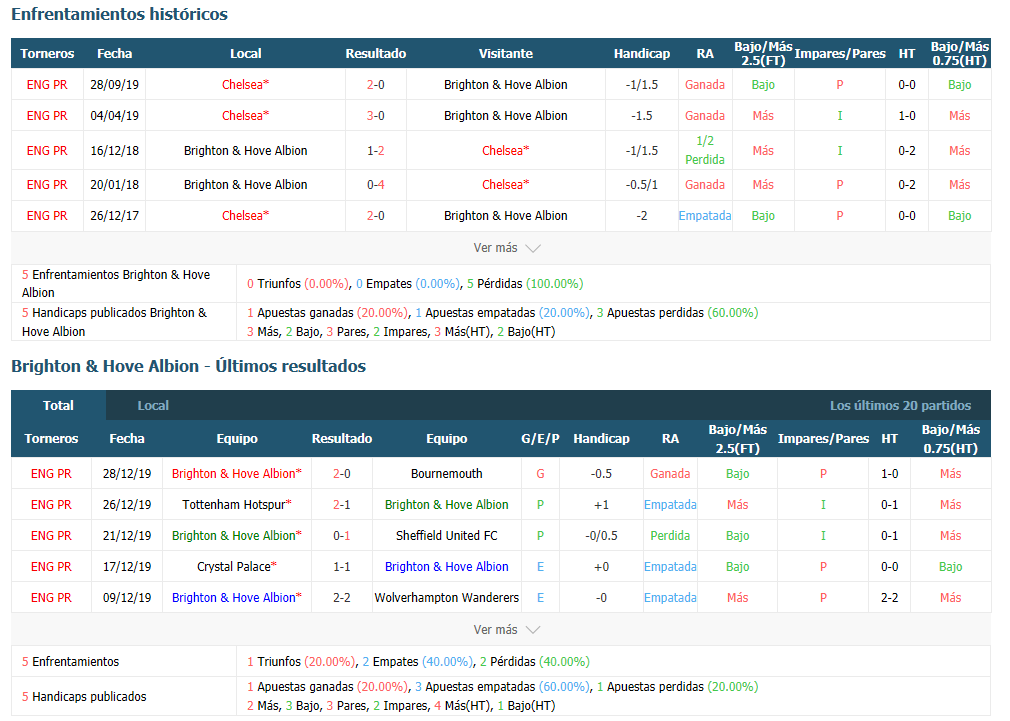Click the Visitante column header
Viewport: 1010px width, 721px height.
point(506,53)
